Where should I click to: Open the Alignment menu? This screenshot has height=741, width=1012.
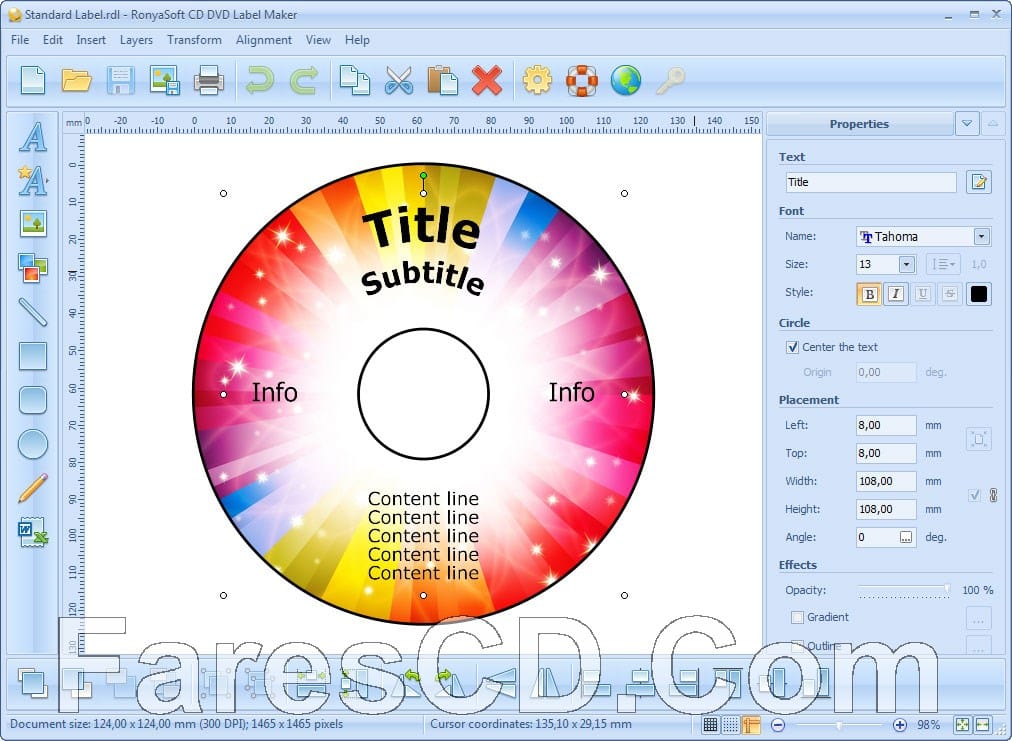263,40
